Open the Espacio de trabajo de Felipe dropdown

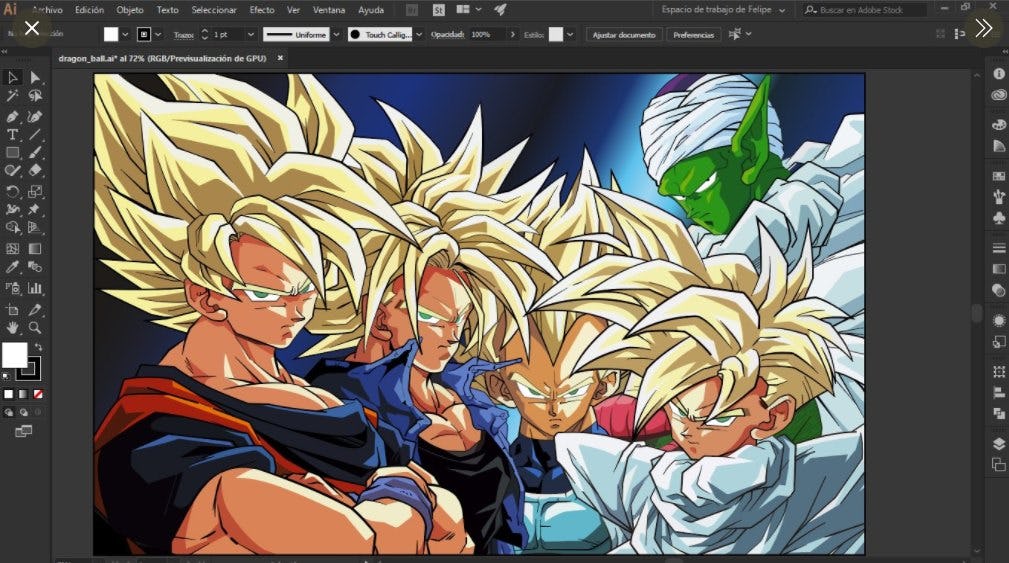coord(723,10)
